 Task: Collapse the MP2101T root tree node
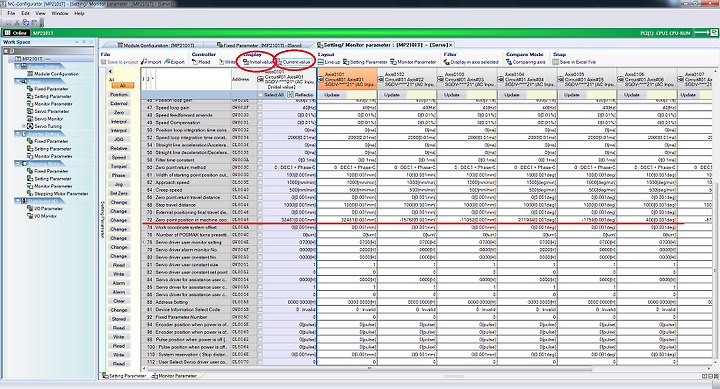[x=12, y=59]
